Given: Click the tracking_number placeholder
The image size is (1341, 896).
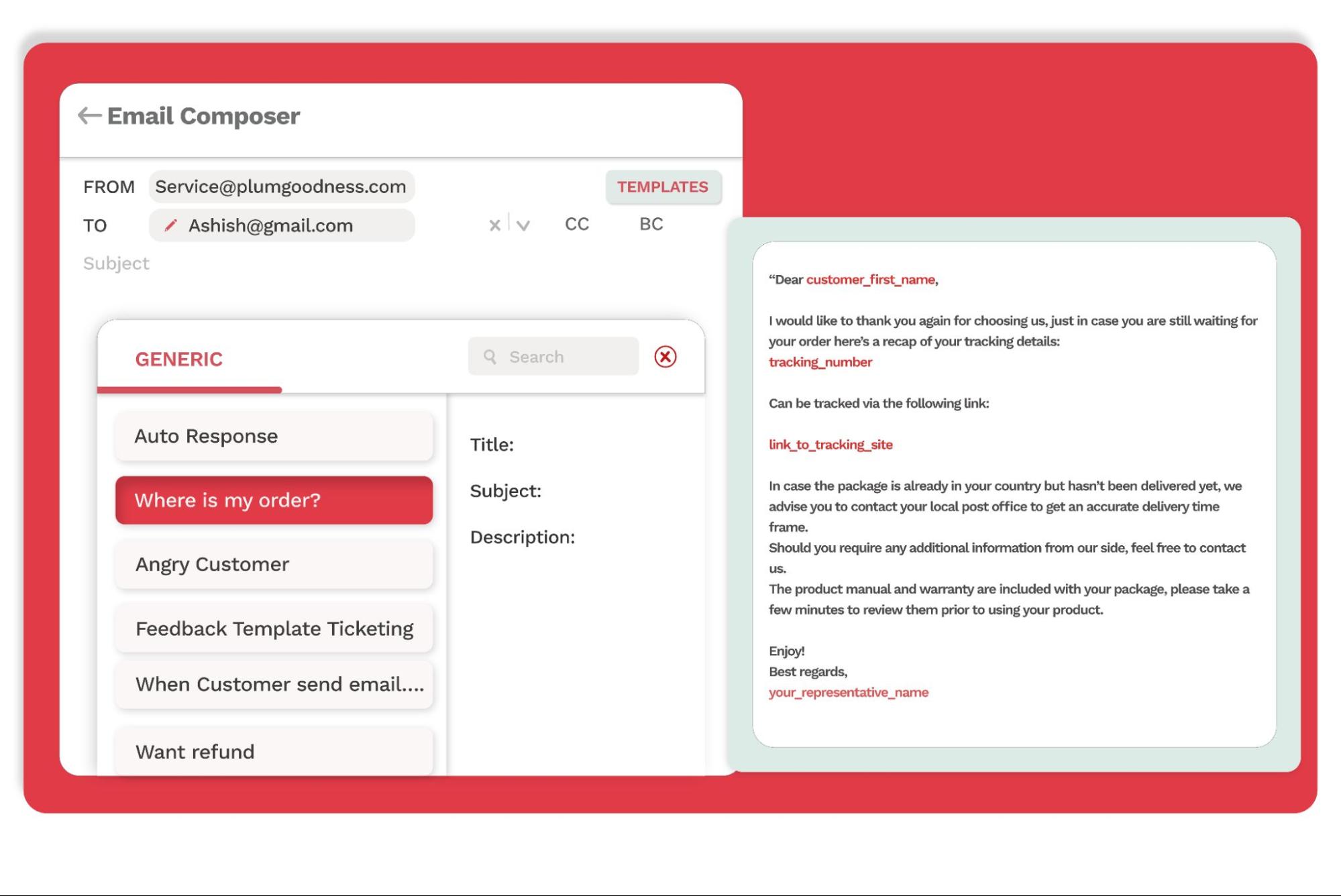Looking at the screenshot, I should 820,362.
